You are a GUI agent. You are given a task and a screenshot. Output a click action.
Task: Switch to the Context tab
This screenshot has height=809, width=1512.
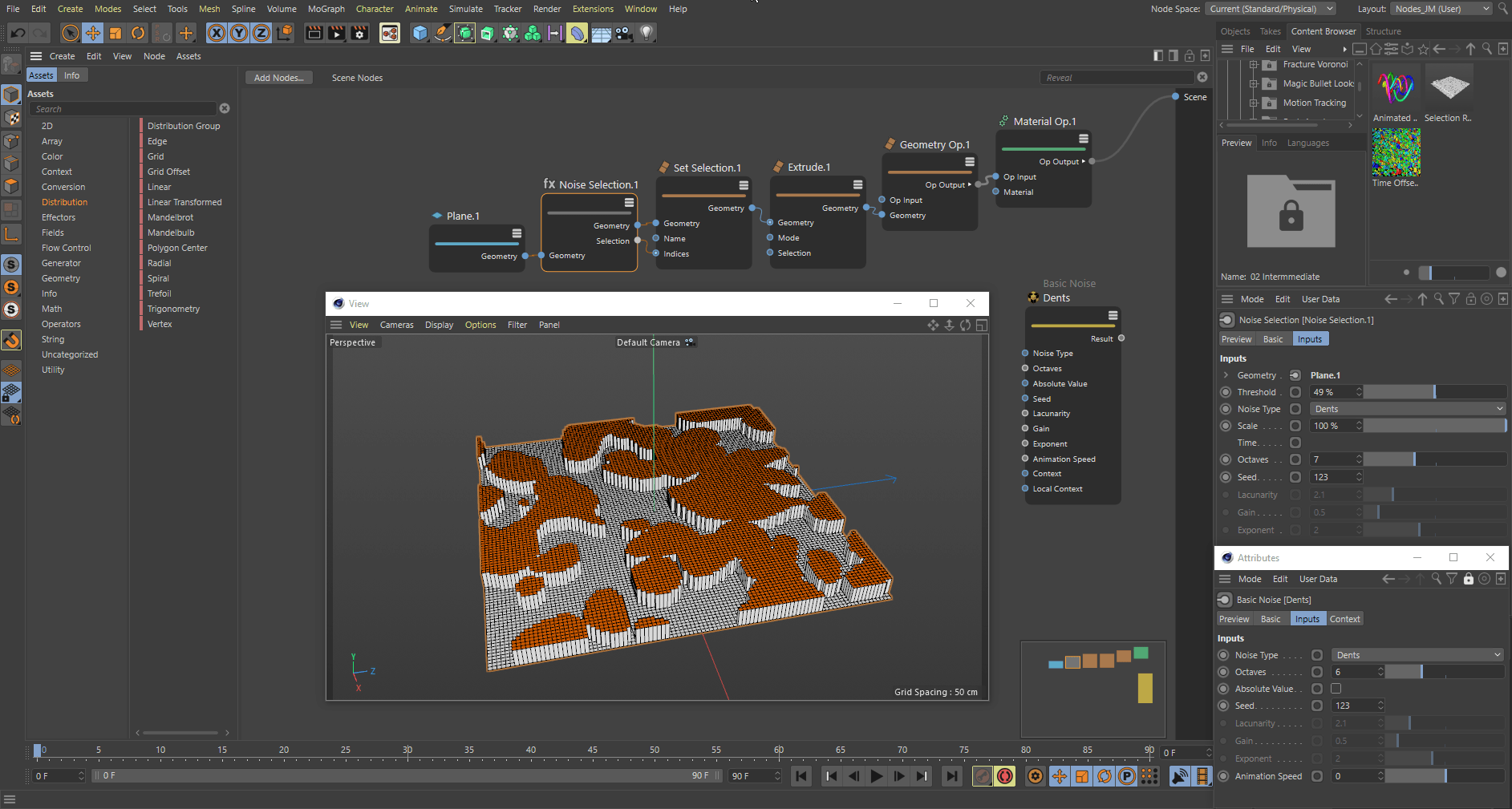(x=1344, y=619)
